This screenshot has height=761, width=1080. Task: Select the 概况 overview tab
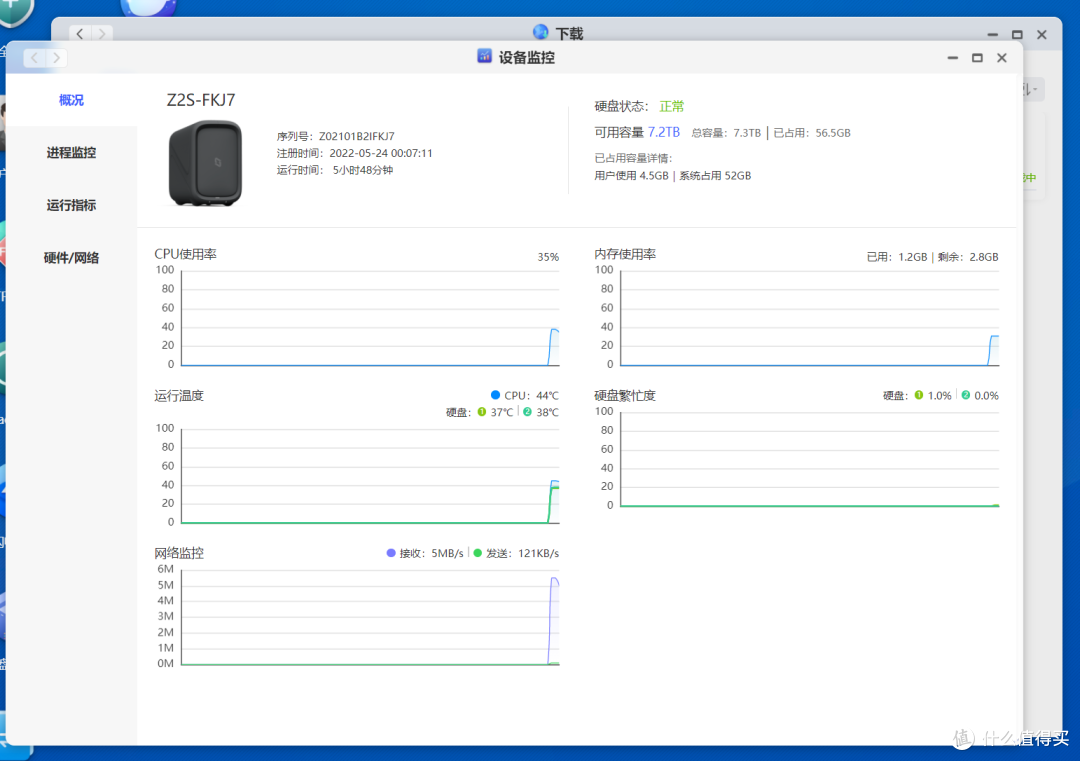pyautogui.click(x=71, y=101)
